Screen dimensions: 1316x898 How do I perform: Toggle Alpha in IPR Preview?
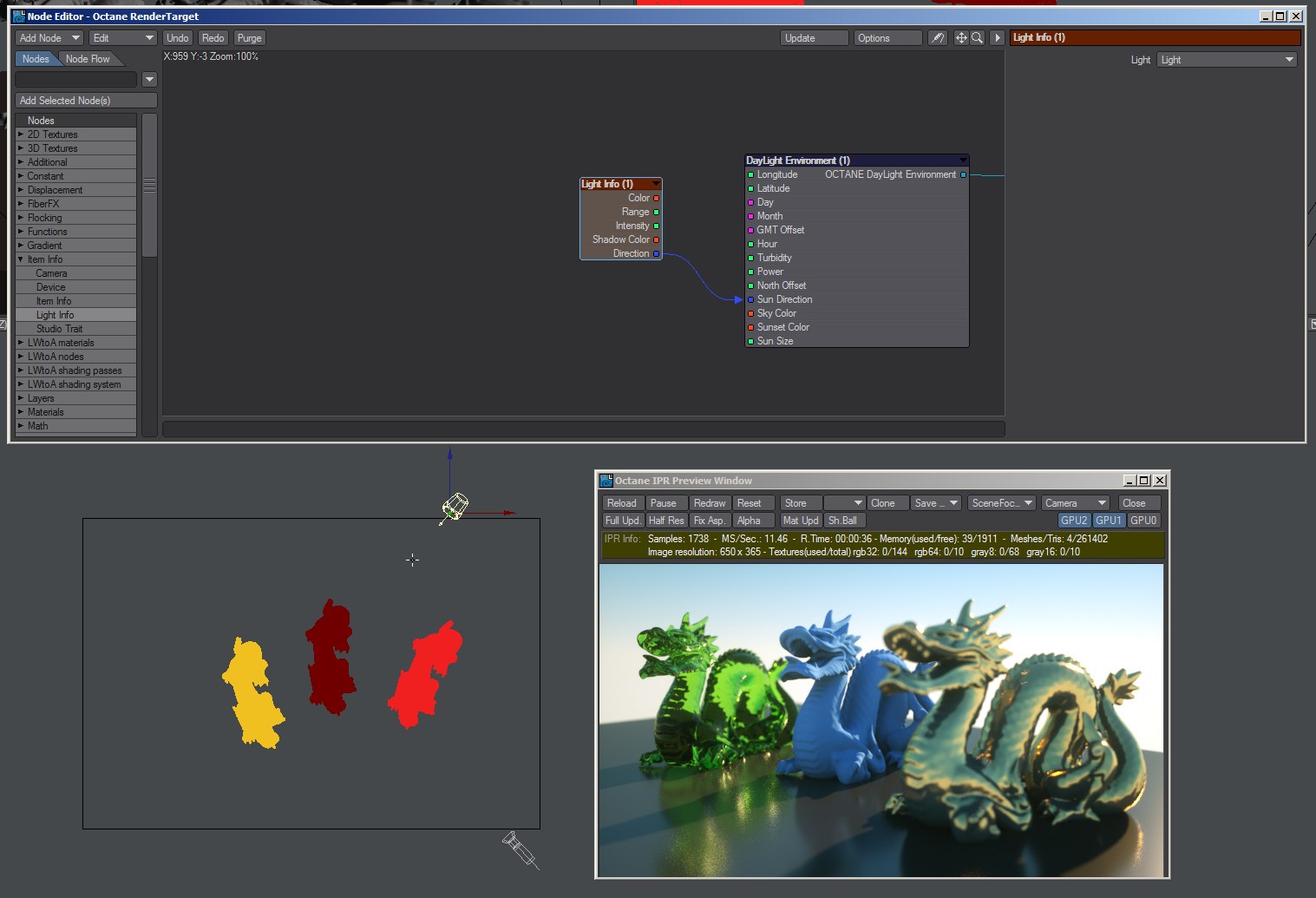point(754,521)
